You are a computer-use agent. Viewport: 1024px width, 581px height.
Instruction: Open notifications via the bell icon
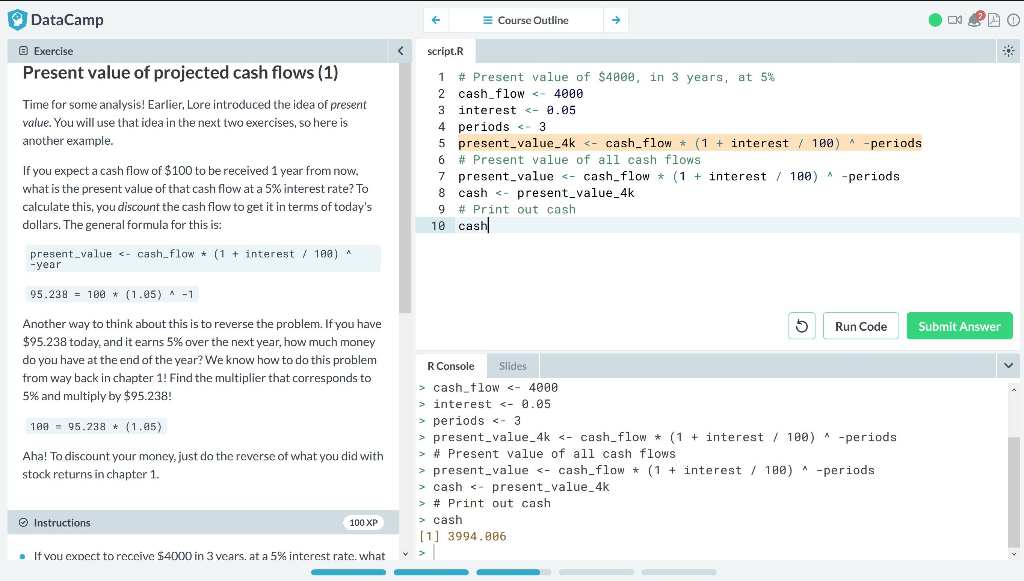pyautogui.click(x=973, y=19)
